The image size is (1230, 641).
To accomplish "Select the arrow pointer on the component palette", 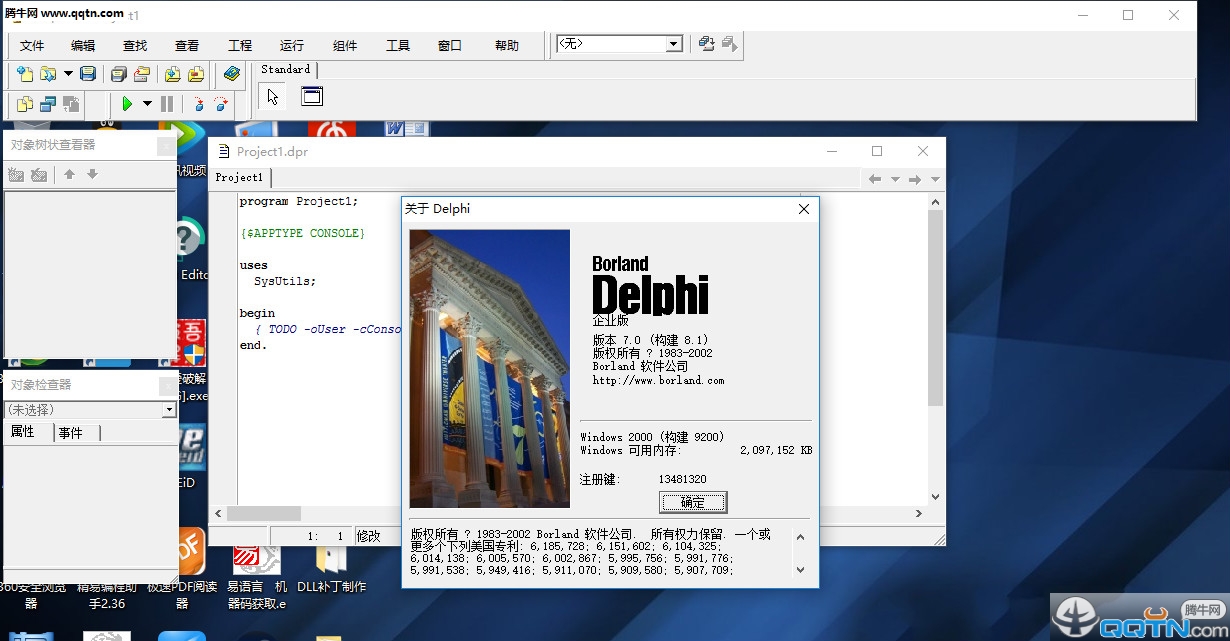I will pos(273,97).
